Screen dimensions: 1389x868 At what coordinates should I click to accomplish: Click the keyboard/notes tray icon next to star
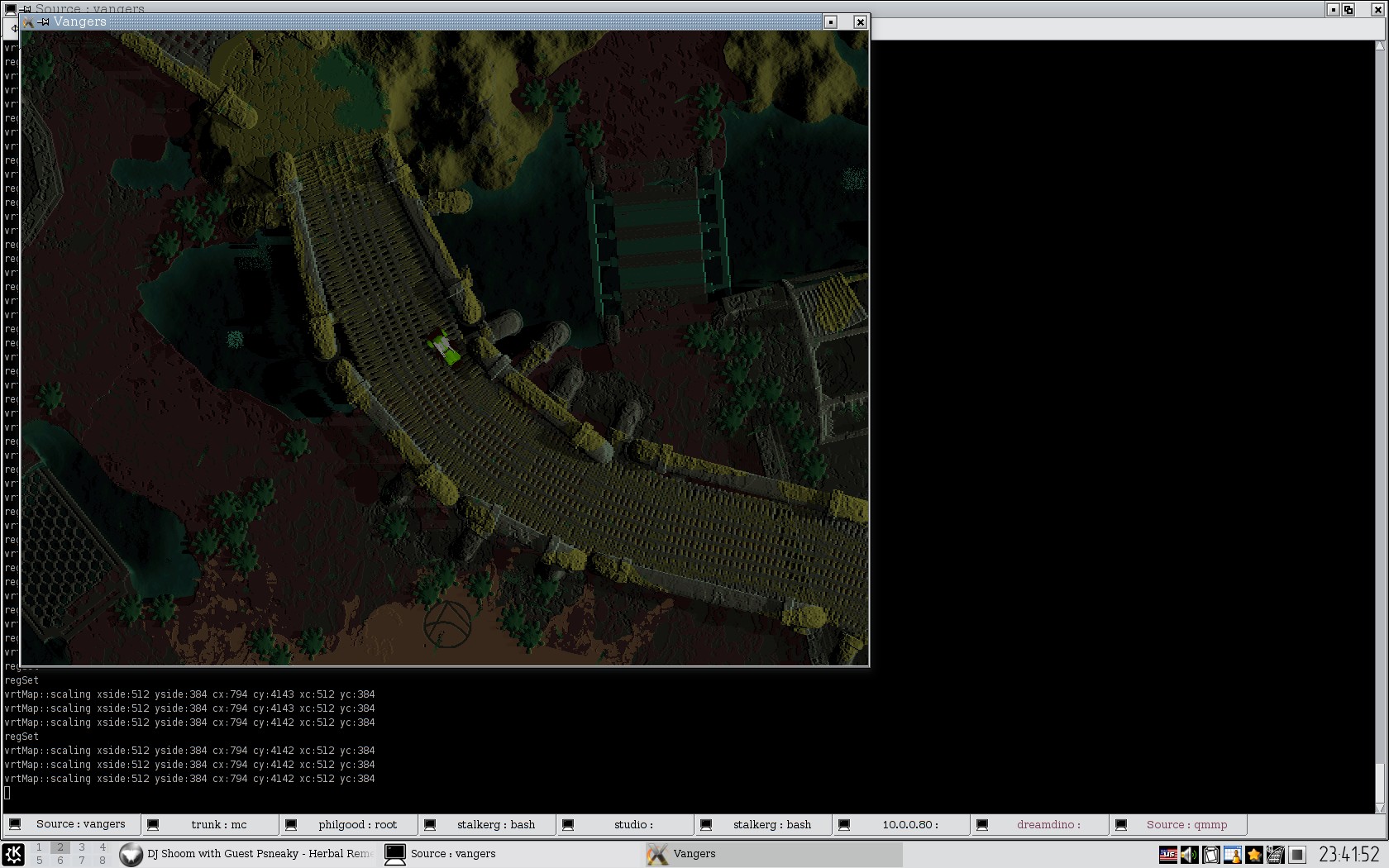pos(1275,855)
